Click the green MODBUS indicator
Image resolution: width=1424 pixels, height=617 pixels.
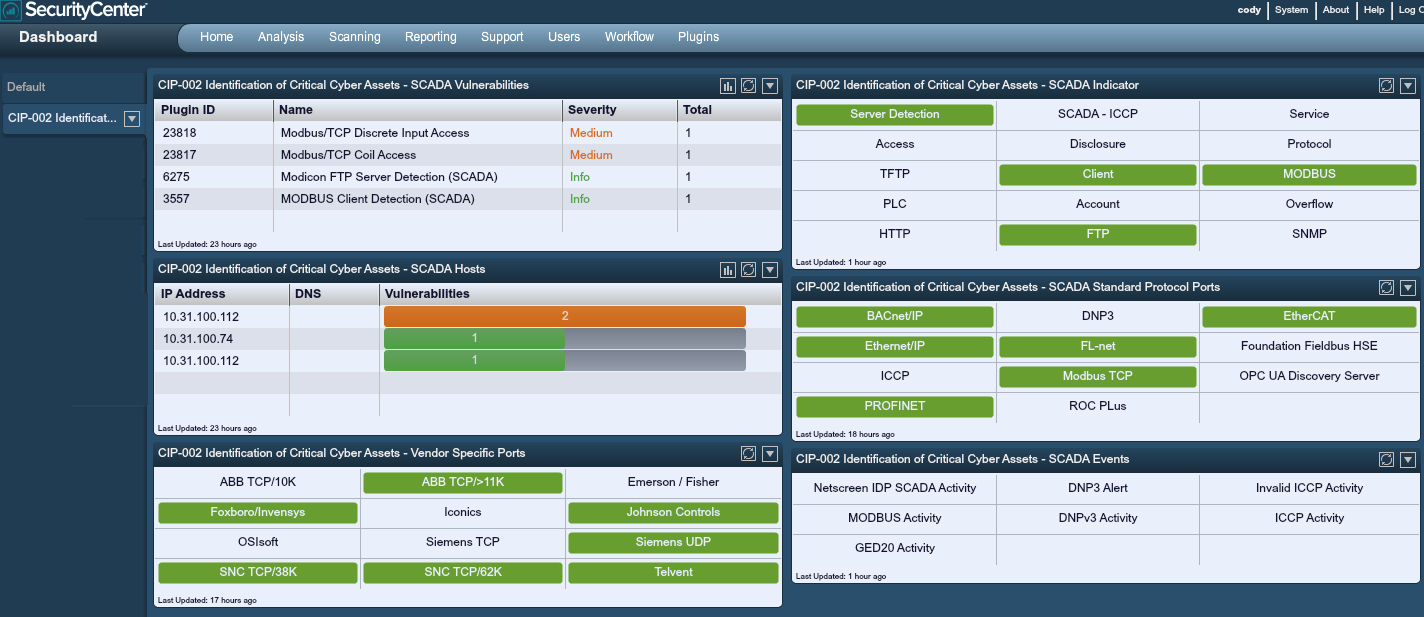[1309, 175]
